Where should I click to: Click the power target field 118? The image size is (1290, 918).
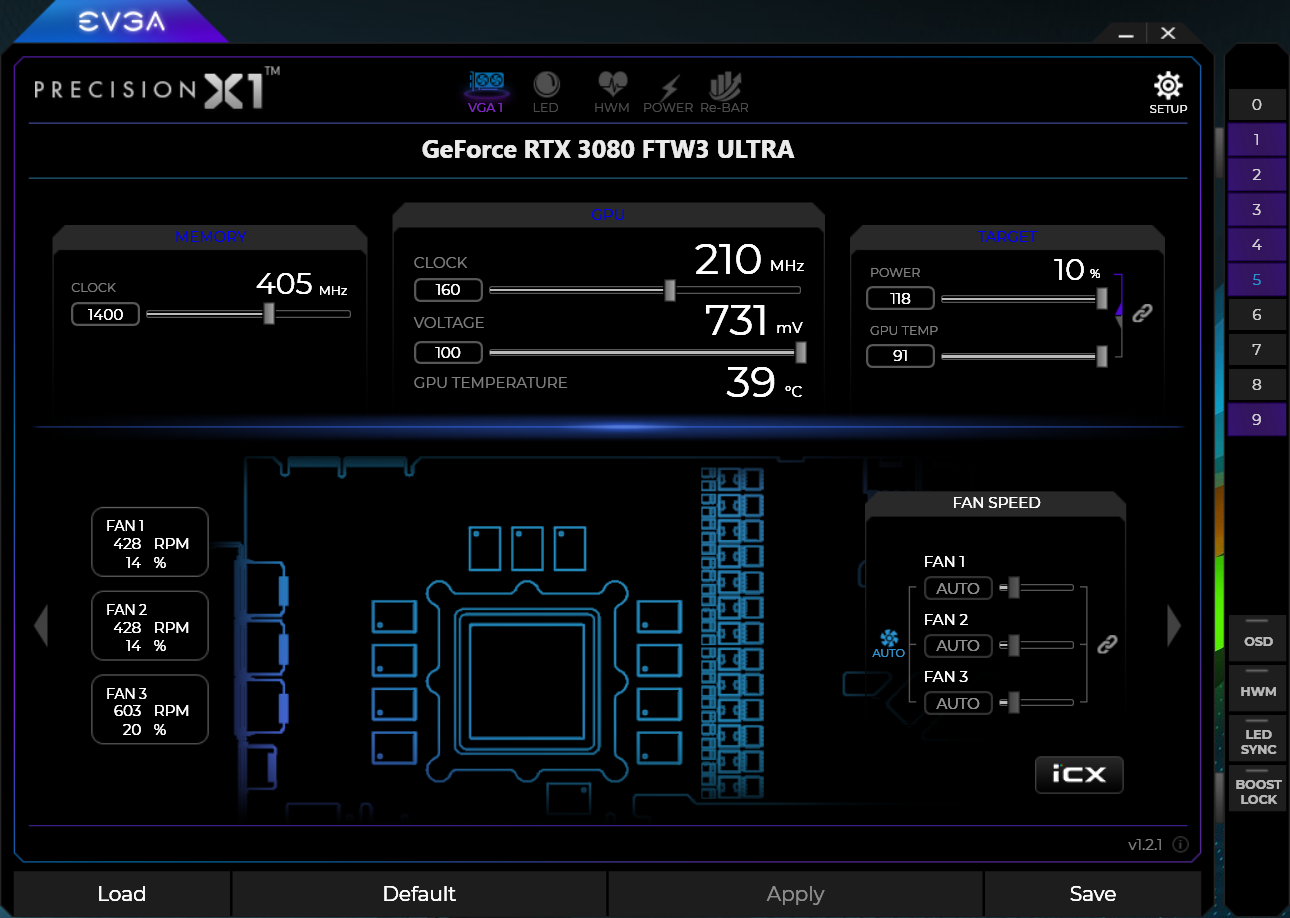click(900, 298)
